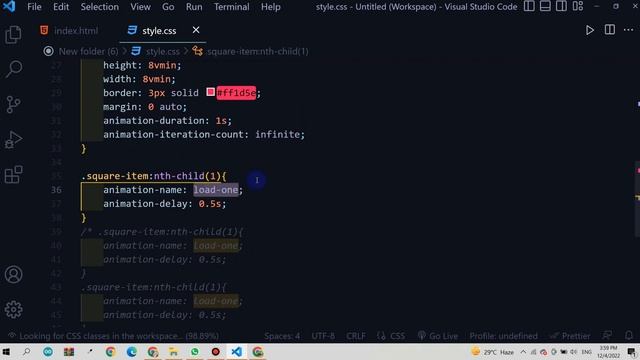Start Go Live server
This screenshot has width=640, height=360.
tap(438, 336)
